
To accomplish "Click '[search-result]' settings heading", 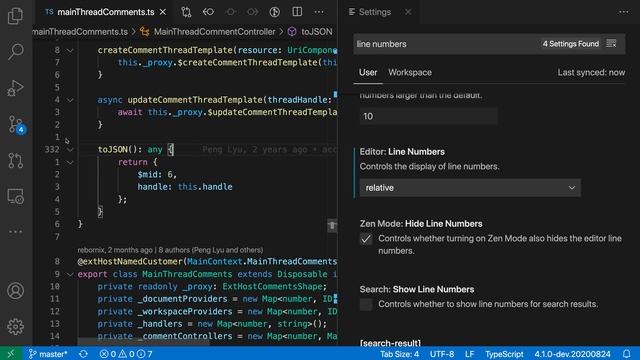I will click(x=390, y=342).
